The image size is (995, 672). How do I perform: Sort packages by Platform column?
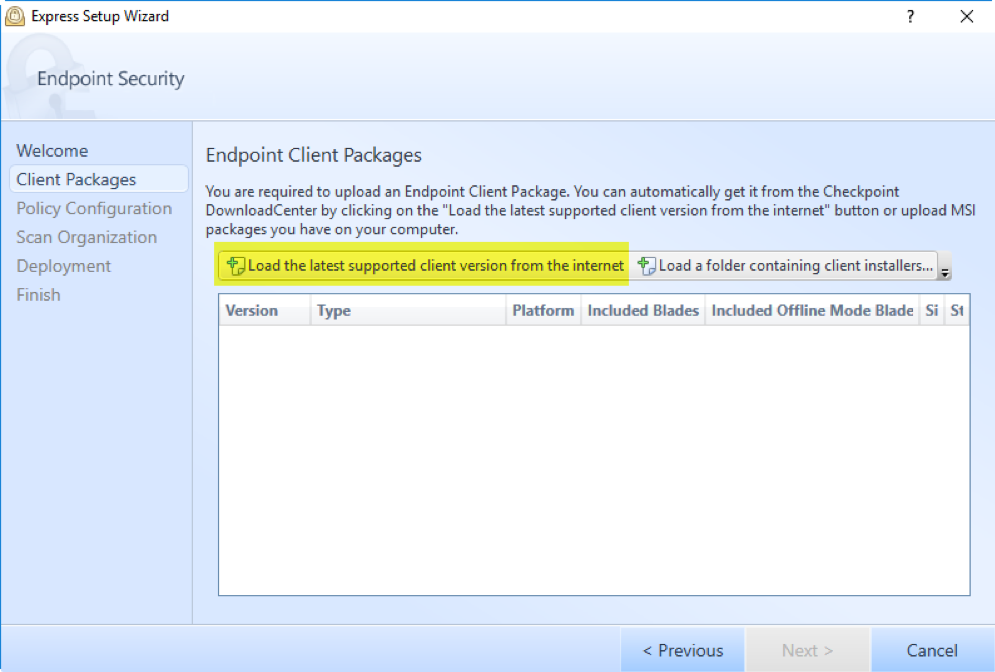pyautogui.click(x=543, y=311)
